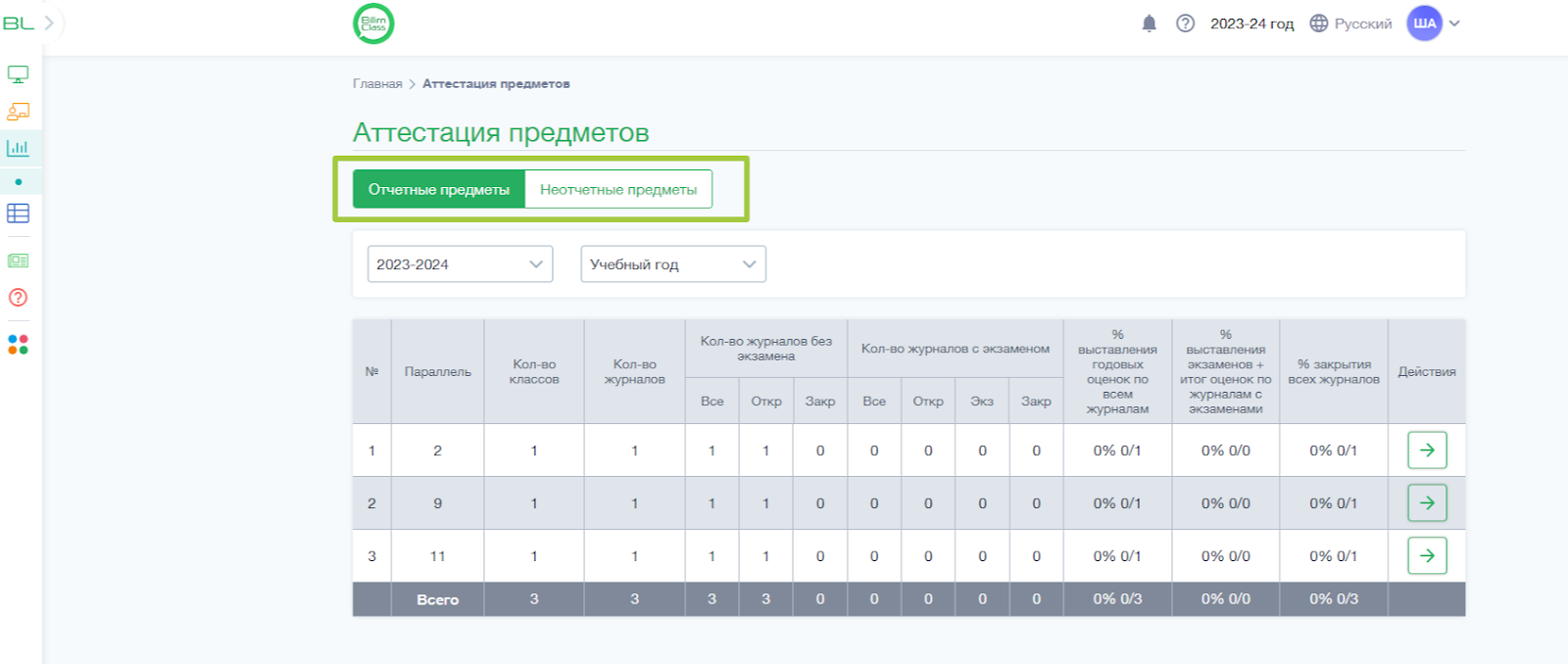Open the 2023-2024 year dropdown

pyautogui.click(x=460, y=264)
